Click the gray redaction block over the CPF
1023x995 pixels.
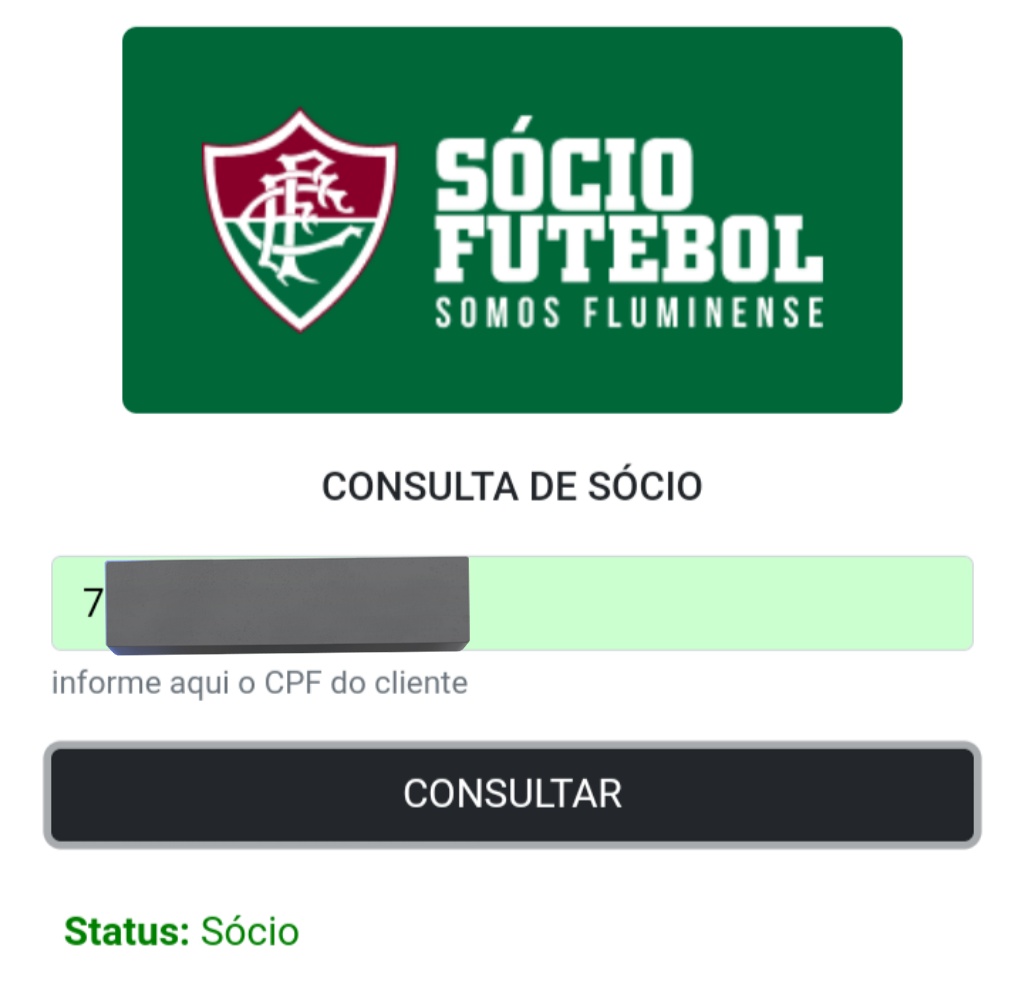pos(287,604)
